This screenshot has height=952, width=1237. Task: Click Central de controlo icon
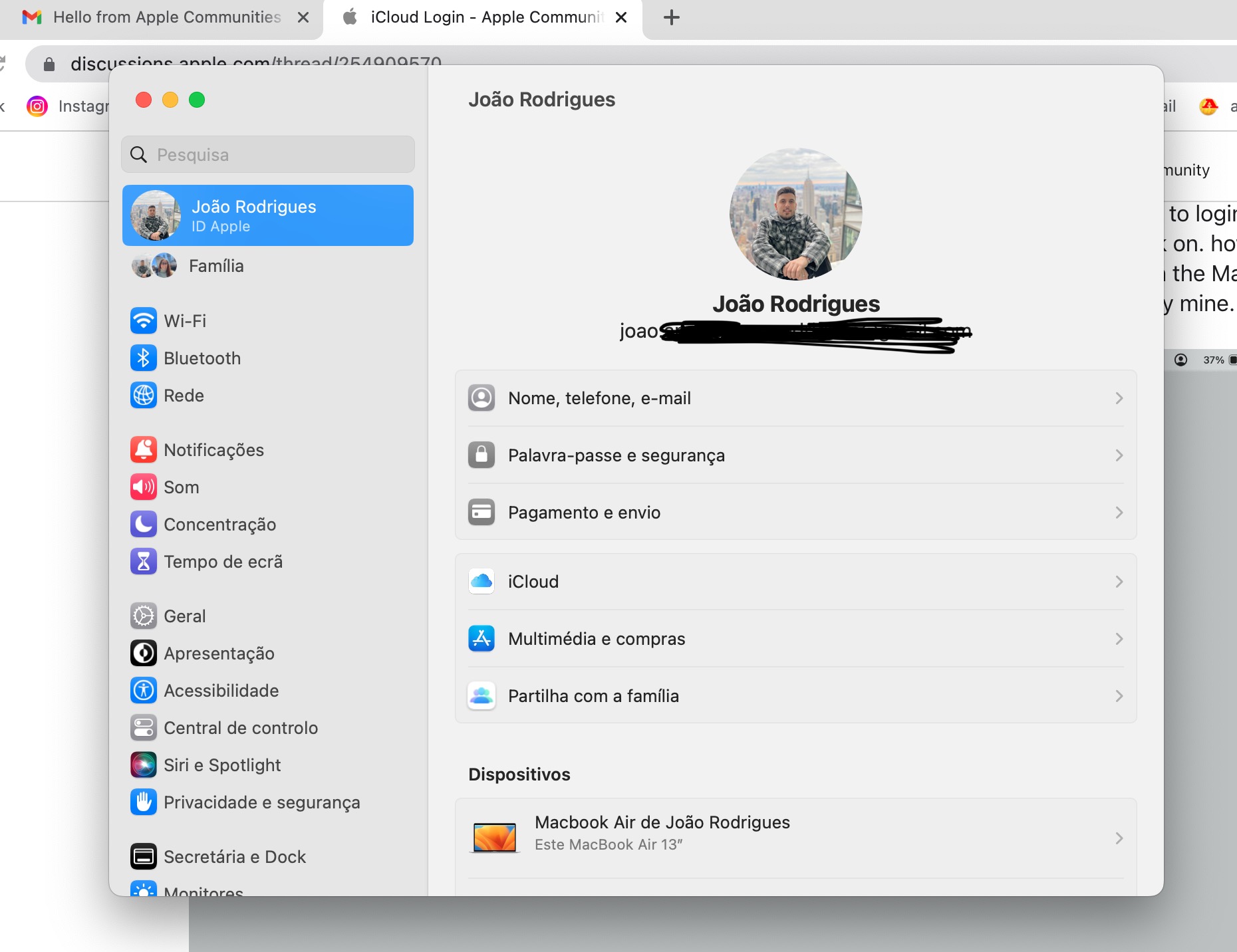coord(144,728)
